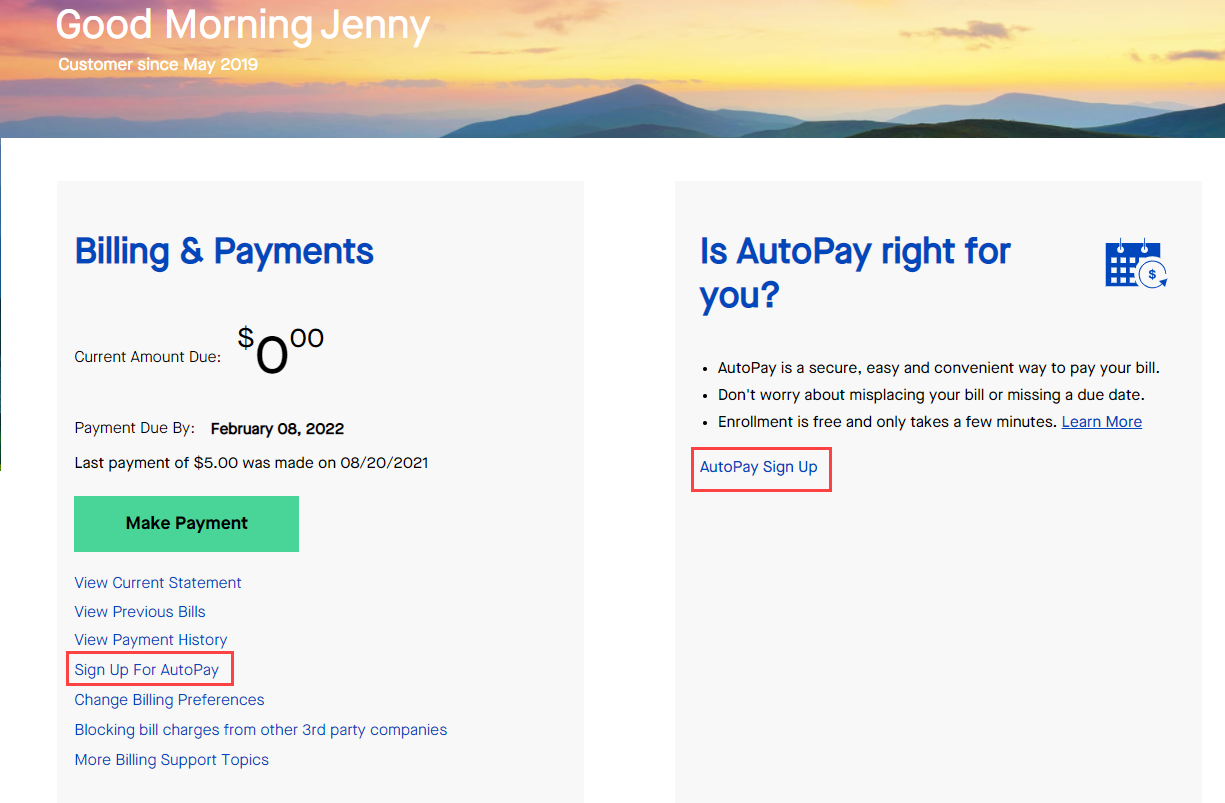Open the AutoPay calendar icon
1225x803 pixels.
1135,263
